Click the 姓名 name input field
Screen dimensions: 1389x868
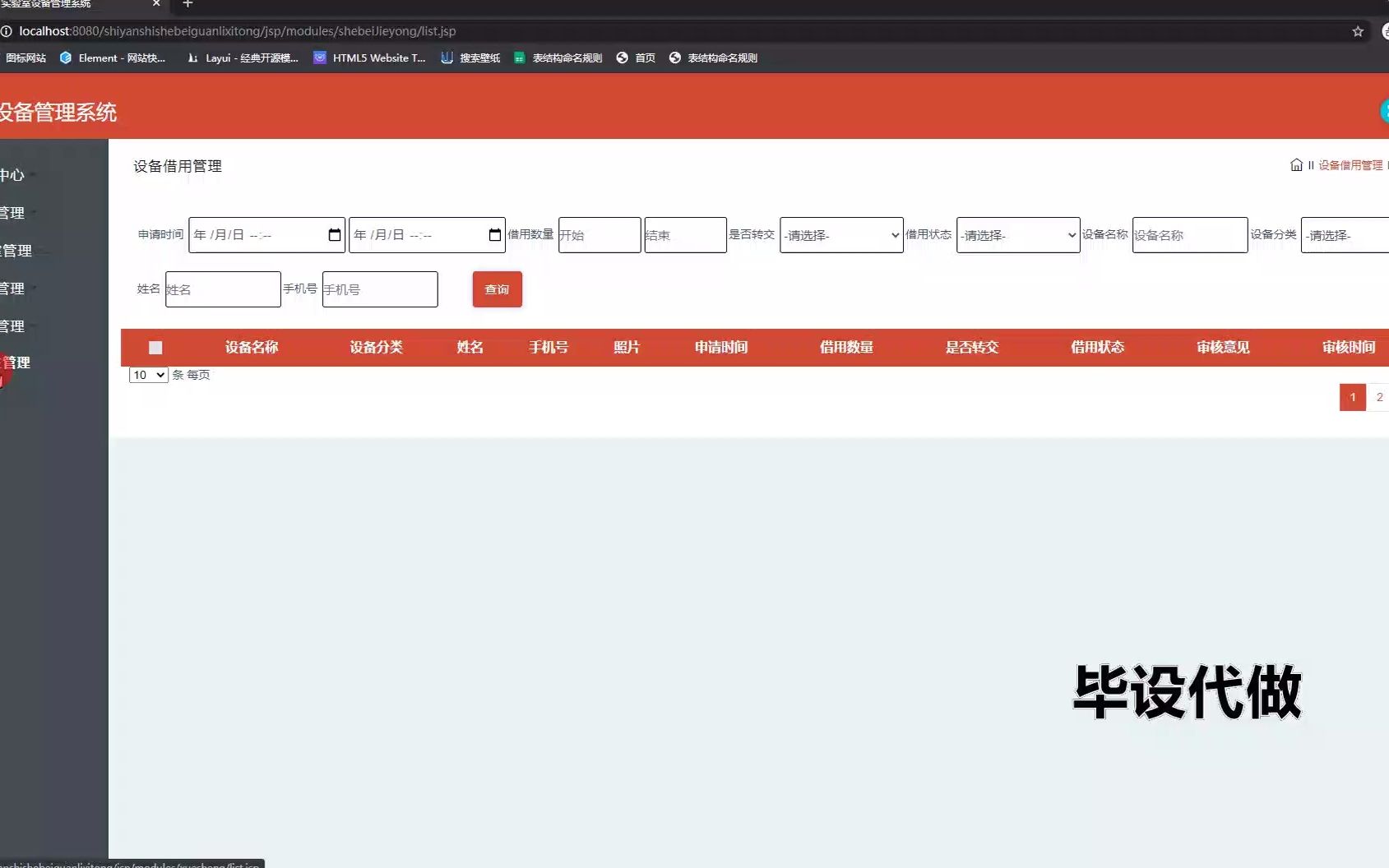222,289
